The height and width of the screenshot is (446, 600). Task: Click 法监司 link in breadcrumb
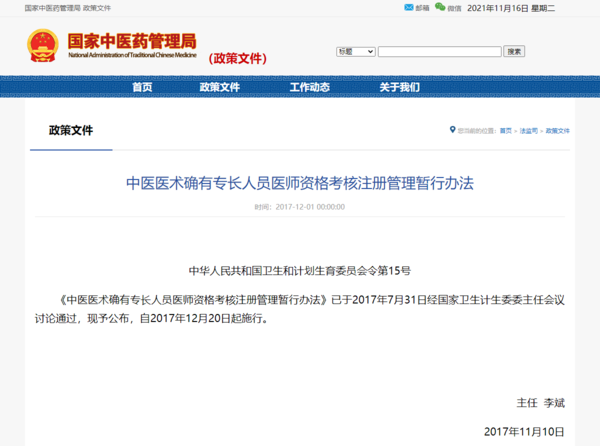[528, 131]
